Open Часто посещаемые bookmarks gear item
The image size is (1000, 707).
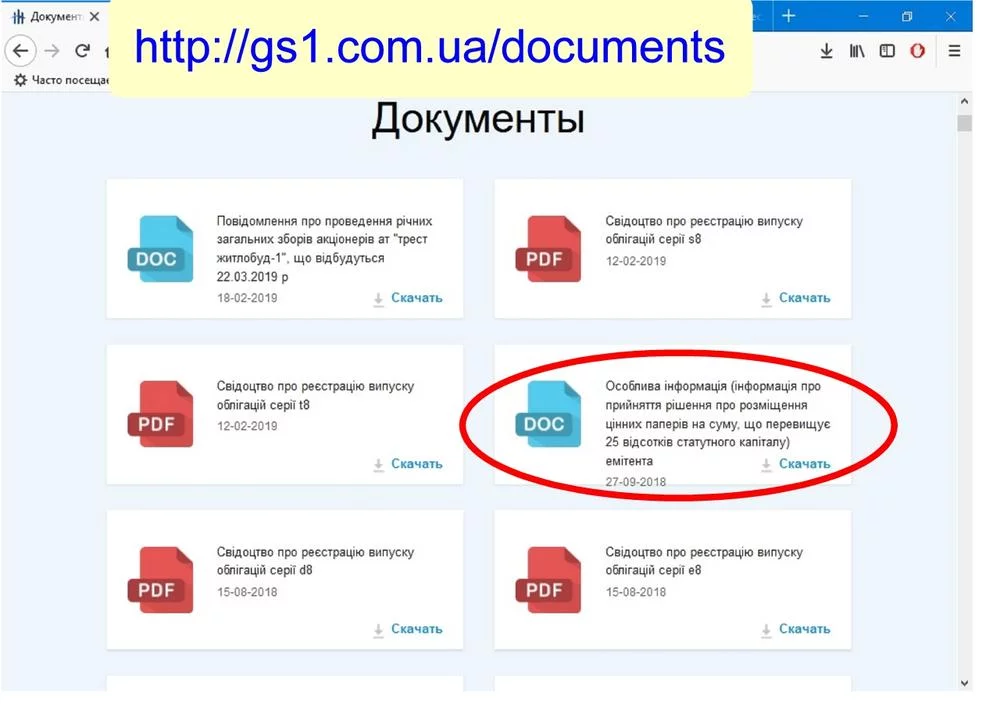[x=62, y=80]
